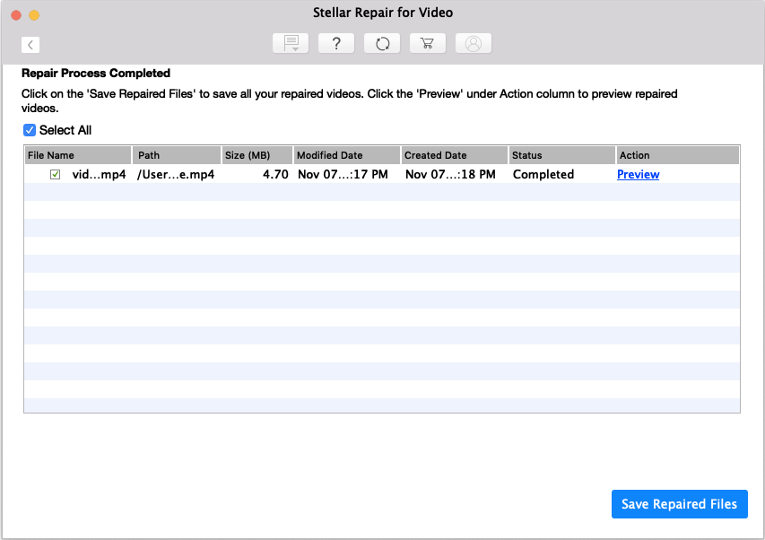The height and width of the screenshot is (540, 765).
Task: Click the Nov 07...:17 PM modified date
Action: pos(343,174)
